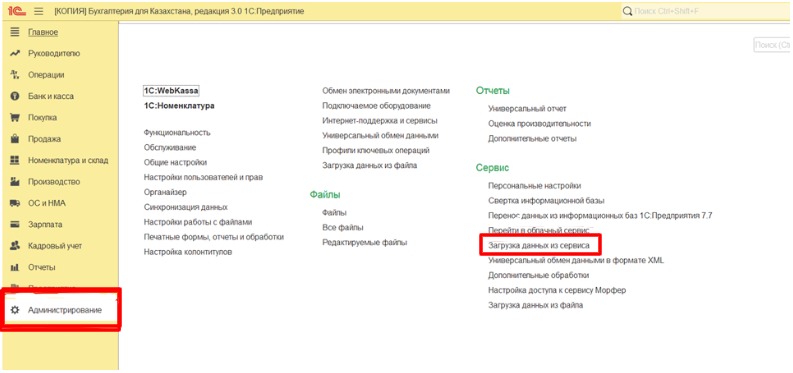Open Синхронизация данных
The height and width of the screenshot is (373, 793).
pos(186,207)
